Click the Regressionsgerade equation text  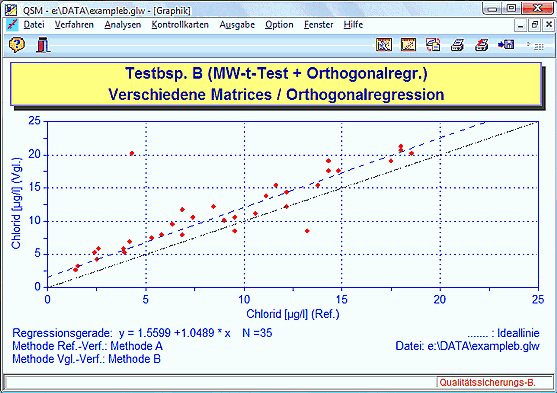(121, 333)
